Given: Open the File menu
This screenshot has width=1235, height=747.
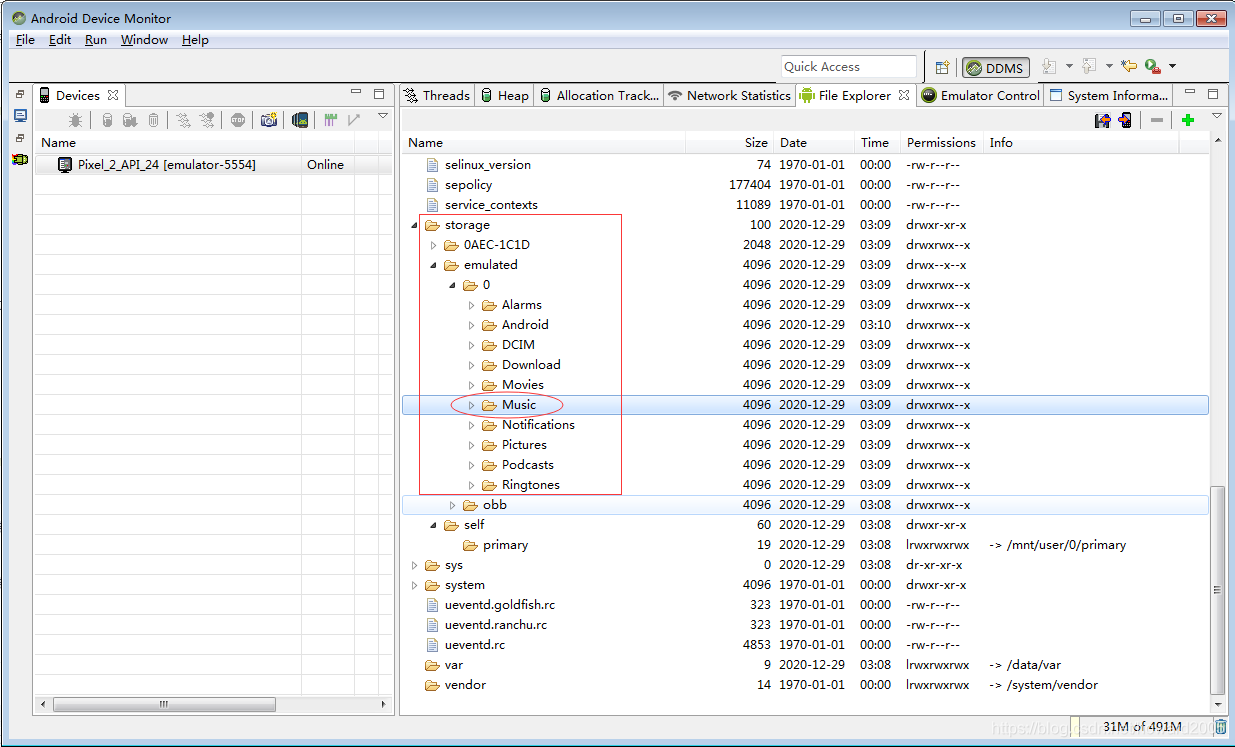Looking at the screenshot, I should pos(25,40).
